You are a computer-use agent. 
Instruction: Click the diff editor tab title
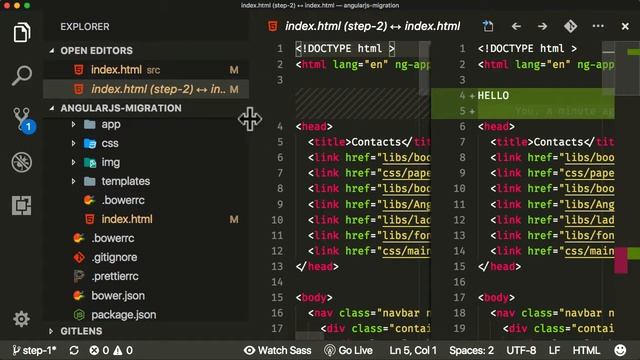[x=372, y=27]
